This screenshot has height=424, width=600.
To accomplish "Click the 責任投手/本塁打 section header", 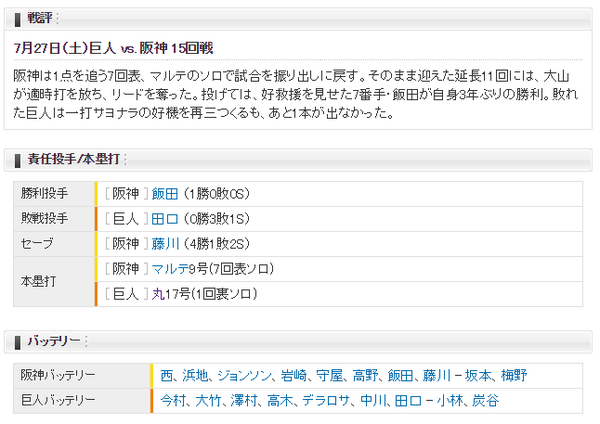I will click(x=298, y=160).
